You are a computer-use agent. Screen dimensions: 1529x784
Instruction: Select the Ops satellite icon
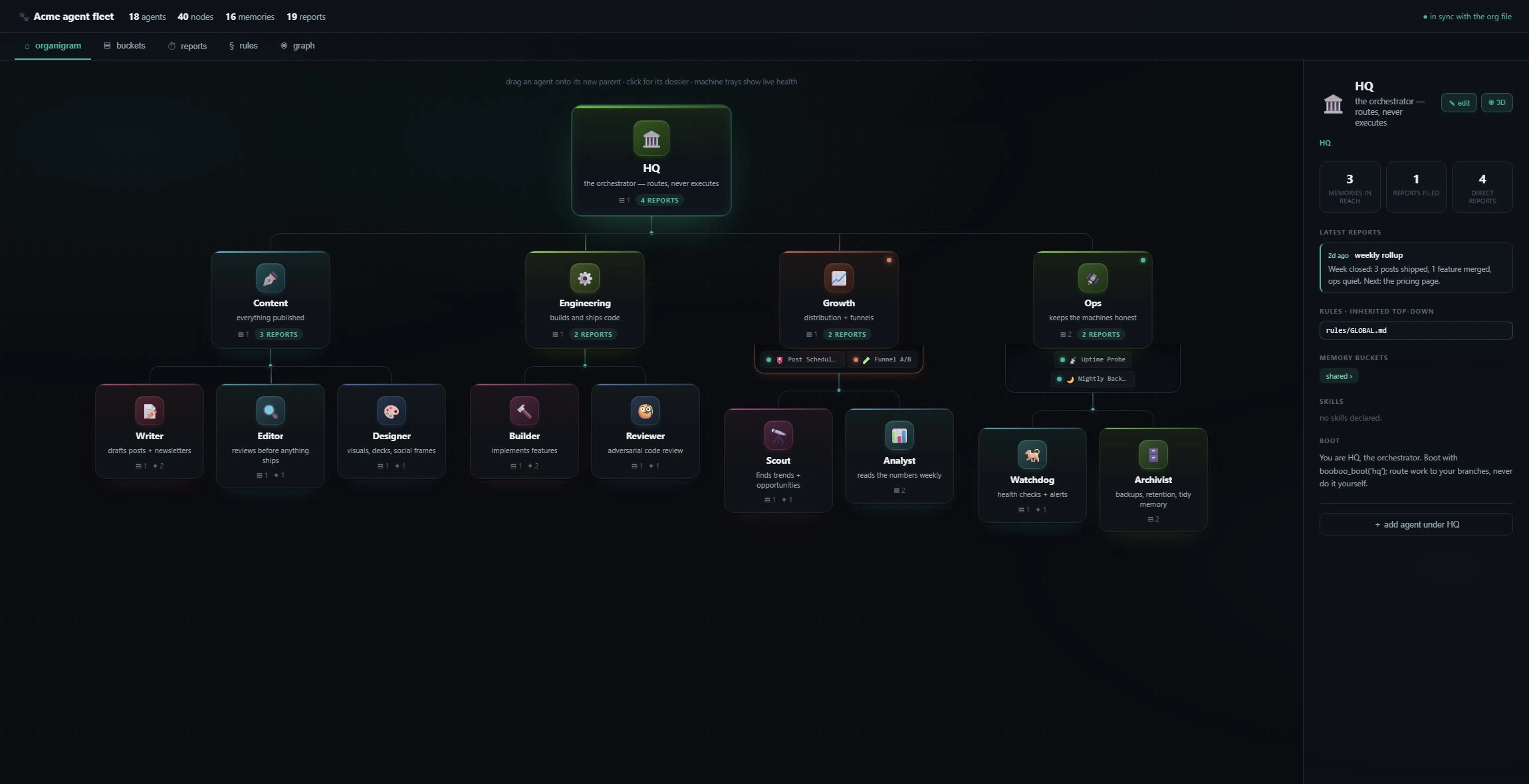coord(1092,278)
